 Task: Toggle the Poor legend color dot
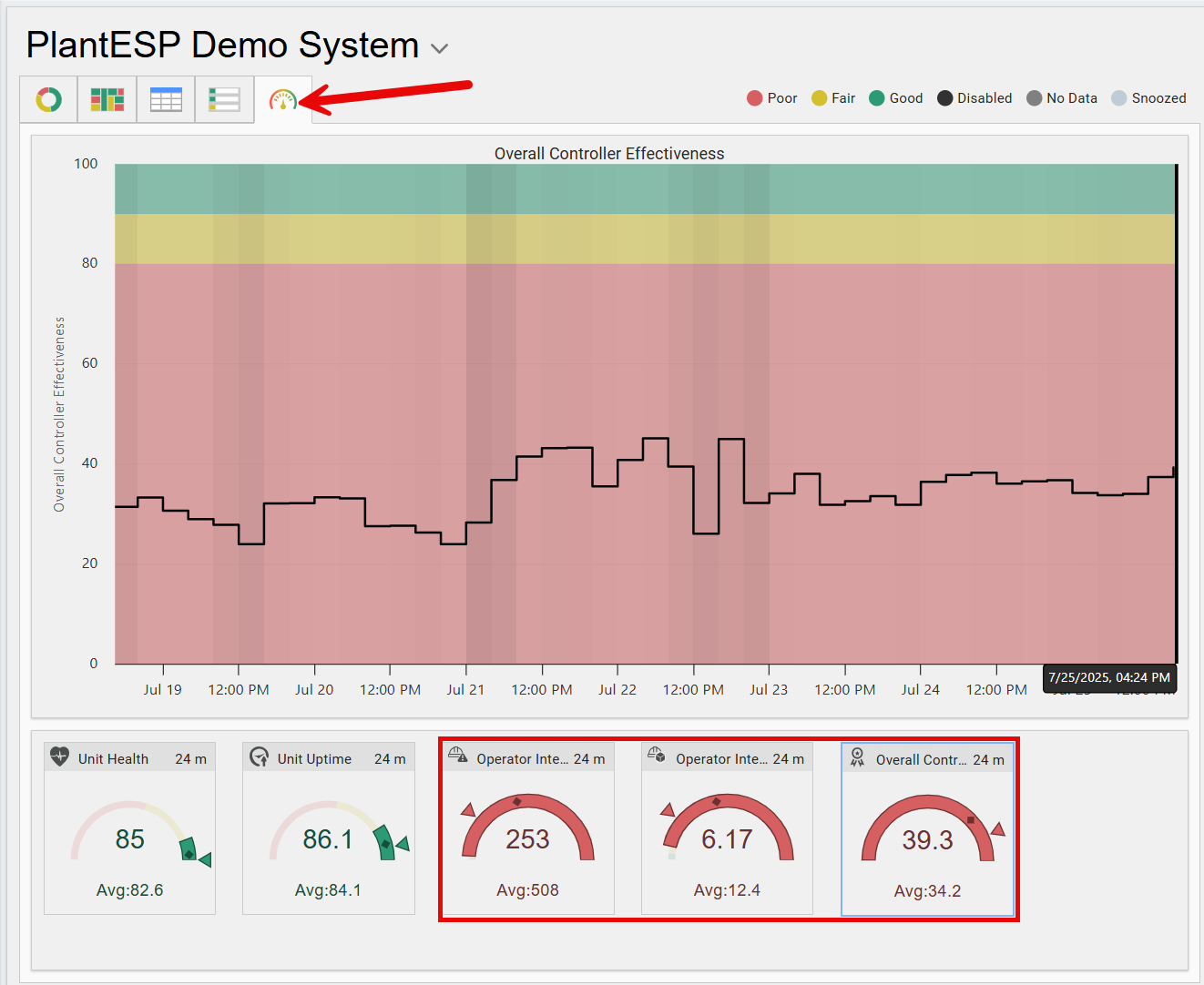pos(755,98)
